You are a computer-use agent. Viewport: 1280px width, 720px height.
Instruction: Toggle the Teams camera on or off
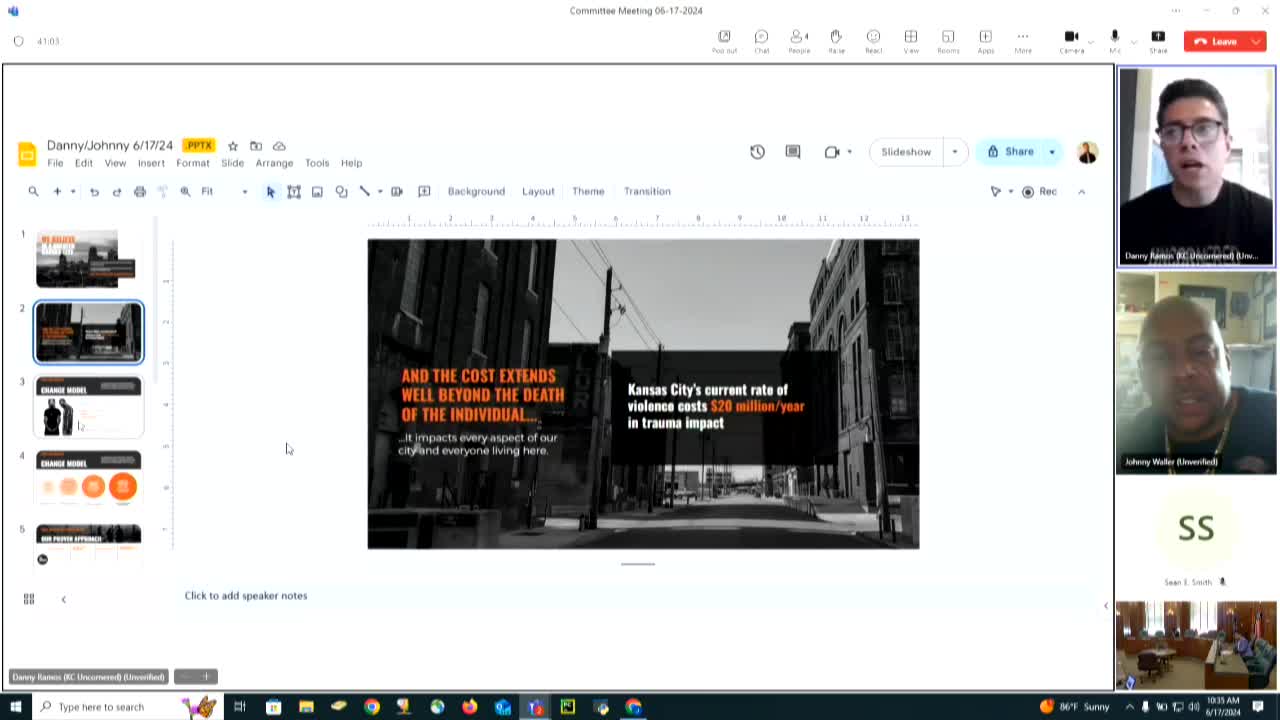coord(1071,40)
